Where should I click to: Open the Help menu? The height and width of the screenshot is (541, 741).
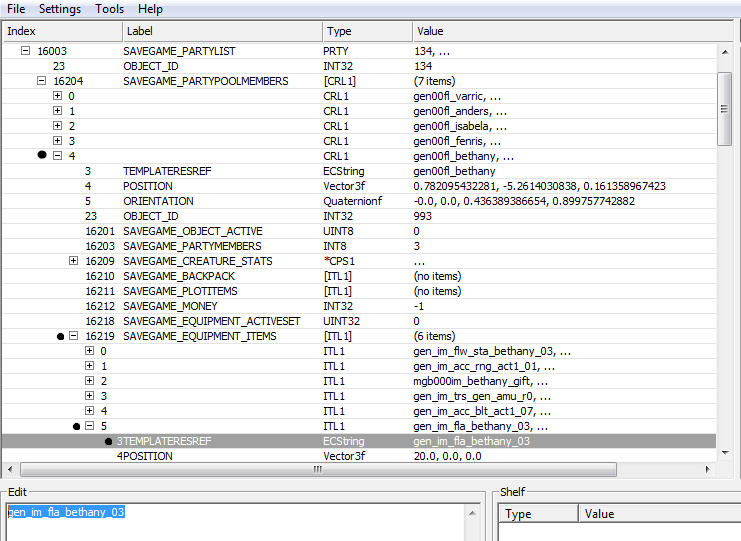pyautogui.click(x=151, y=9)
